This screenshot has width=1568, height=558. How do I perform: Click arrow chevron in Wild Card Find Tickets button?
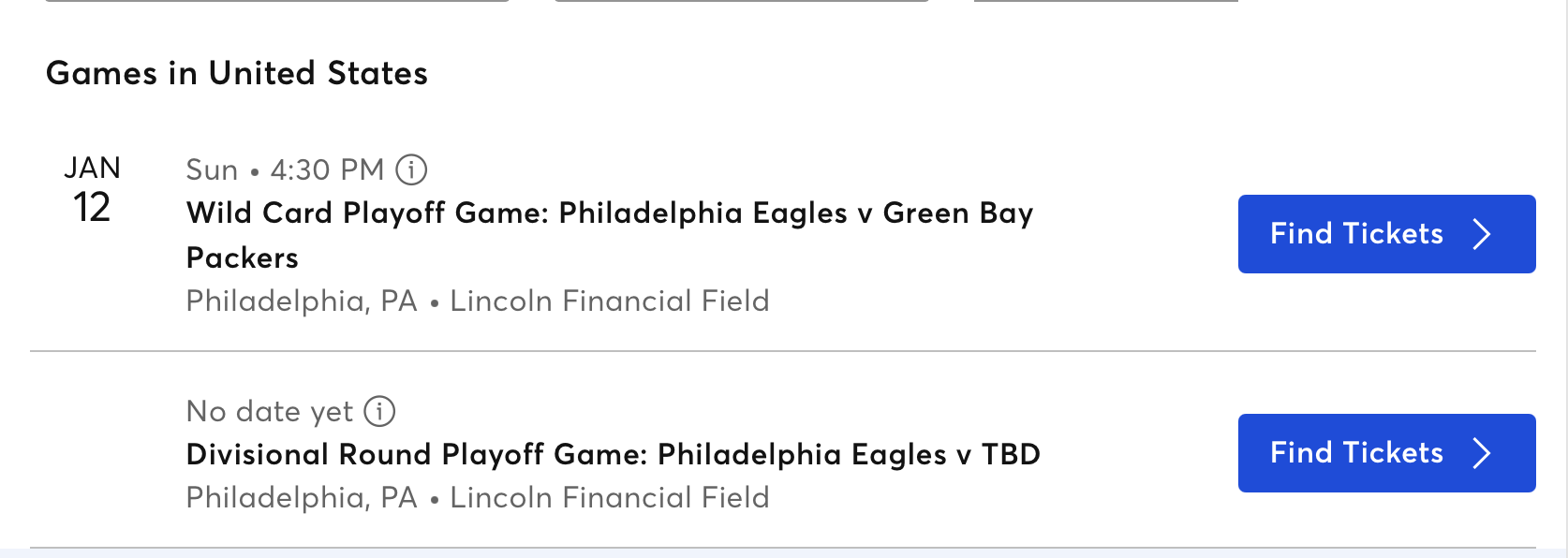coord(1481,234)
